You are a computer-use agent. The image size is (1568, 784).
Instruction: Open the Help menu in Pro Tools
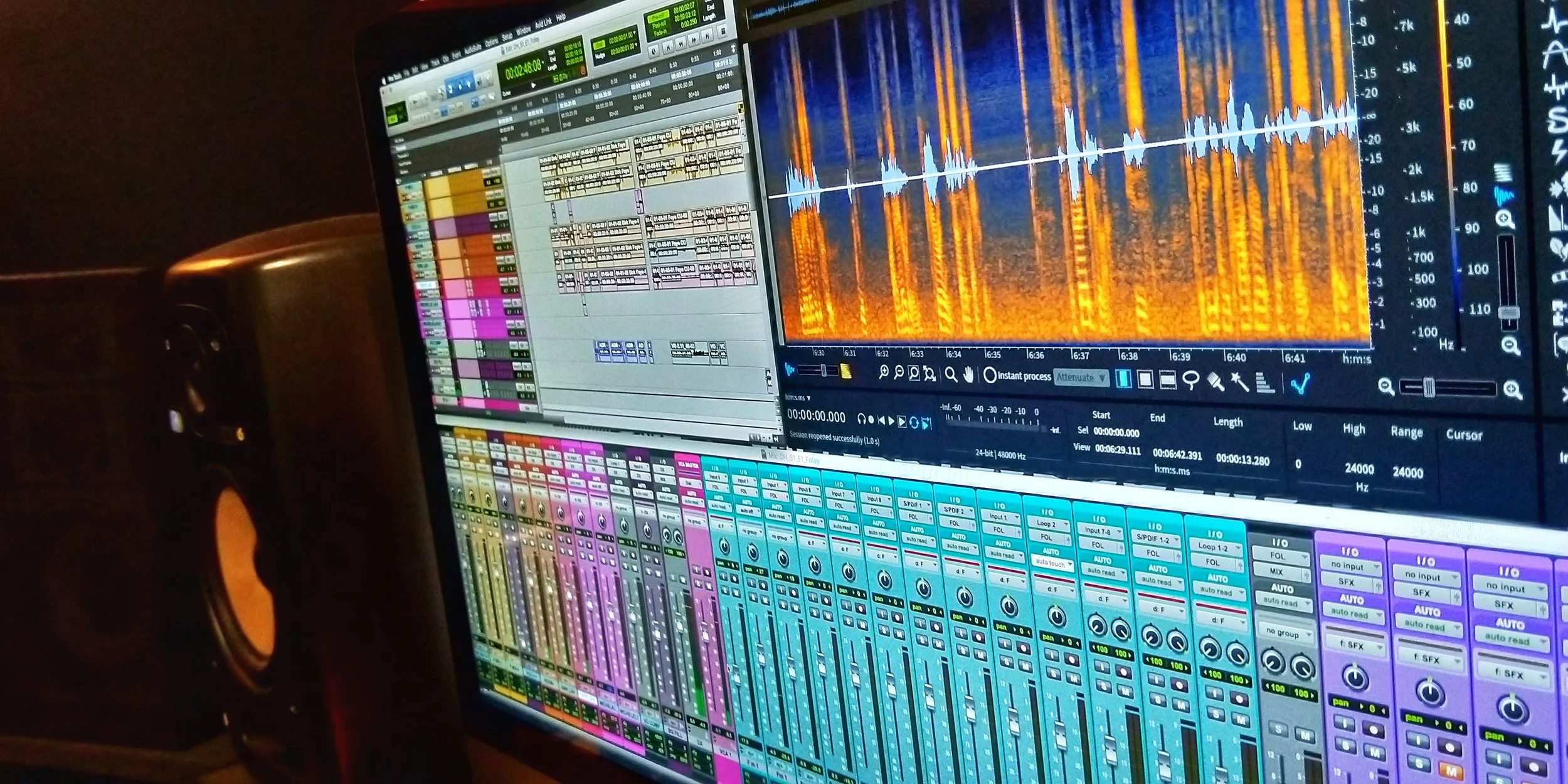click(560, 17)
